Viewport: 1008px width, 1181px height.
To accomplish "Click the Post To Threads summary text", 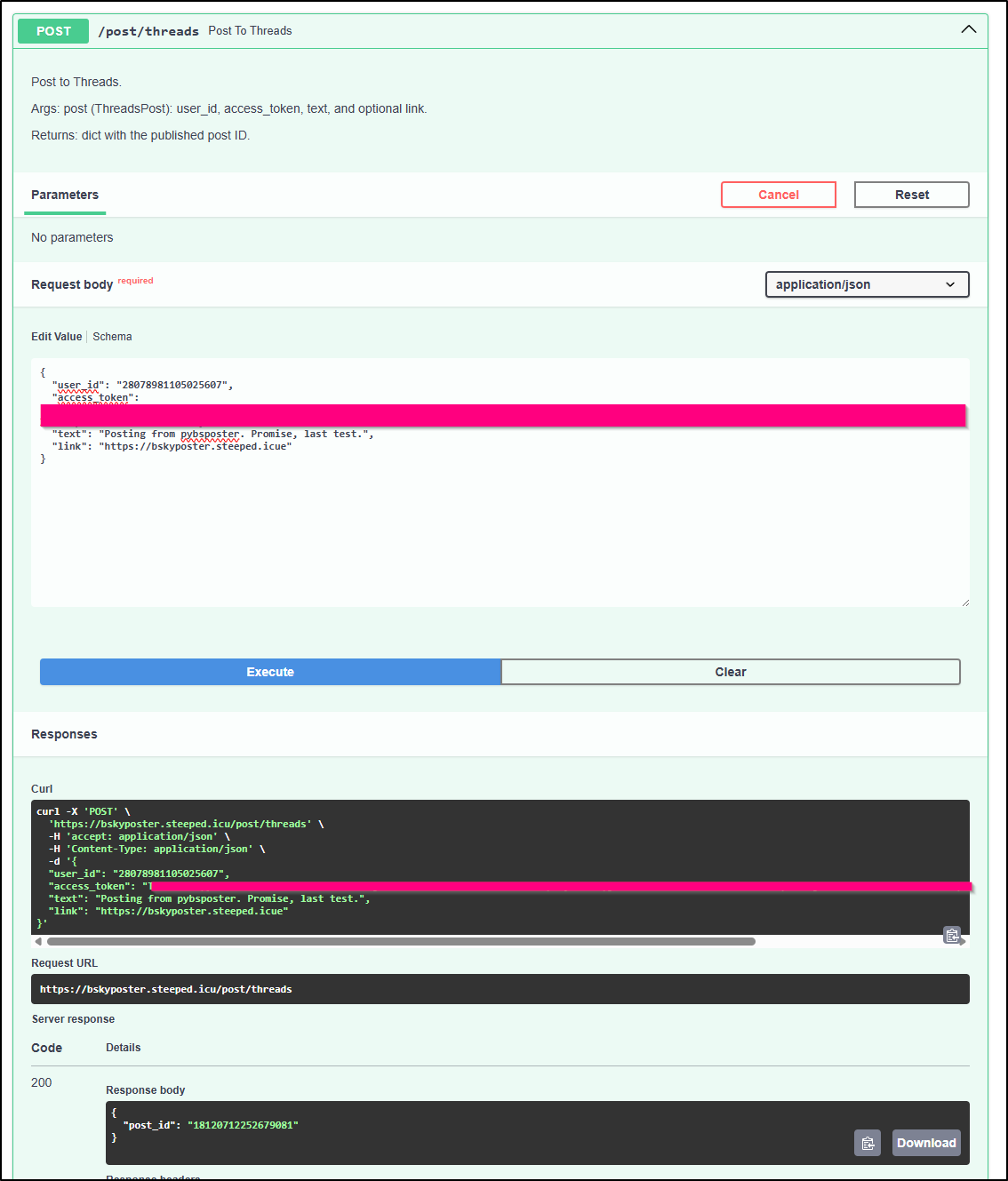I will (x=250, y=30).
